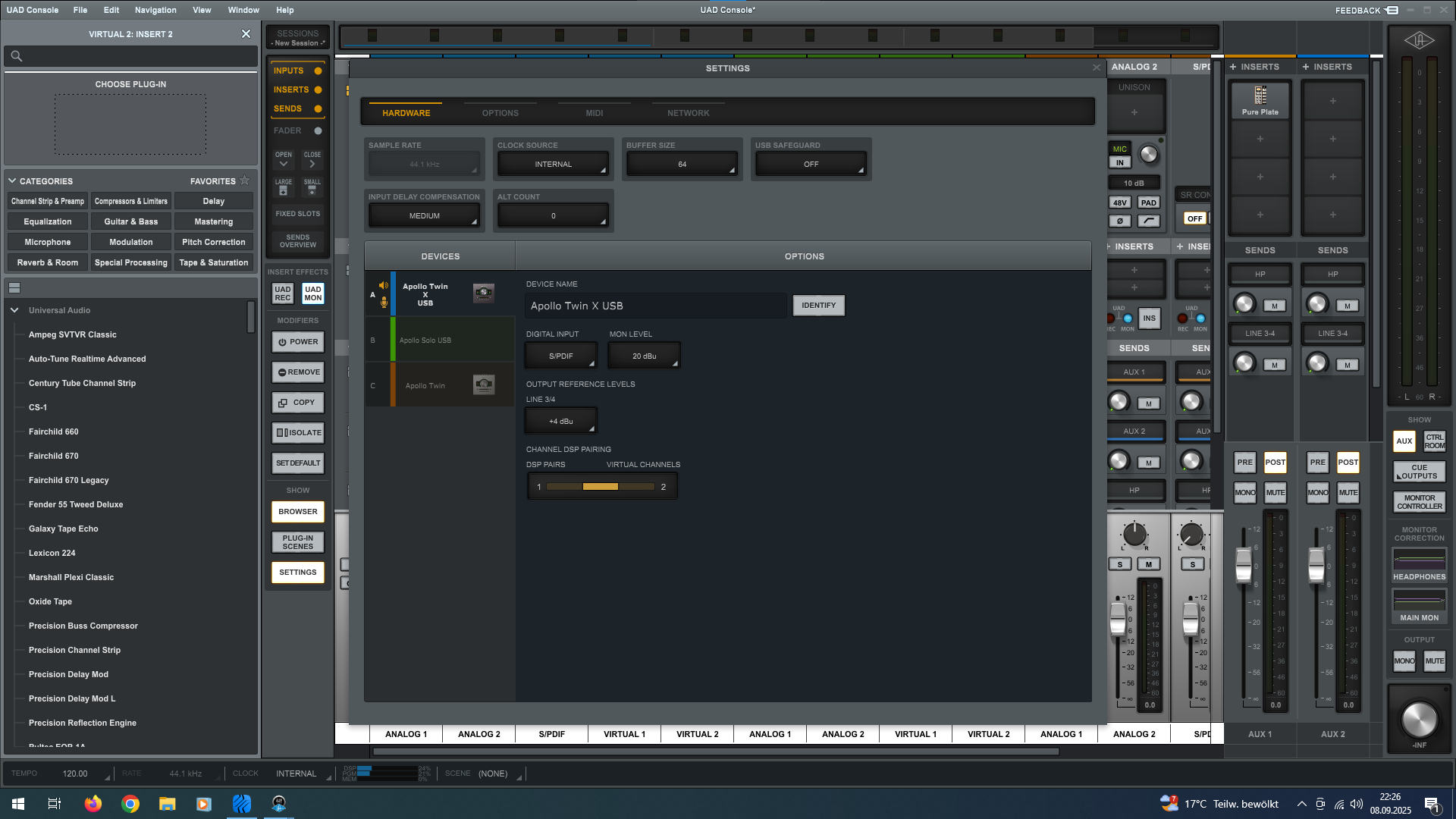Open the Buffer Size dropdown
The image size is (1456, 819).
pyautogui.click(x=682, y=164)
